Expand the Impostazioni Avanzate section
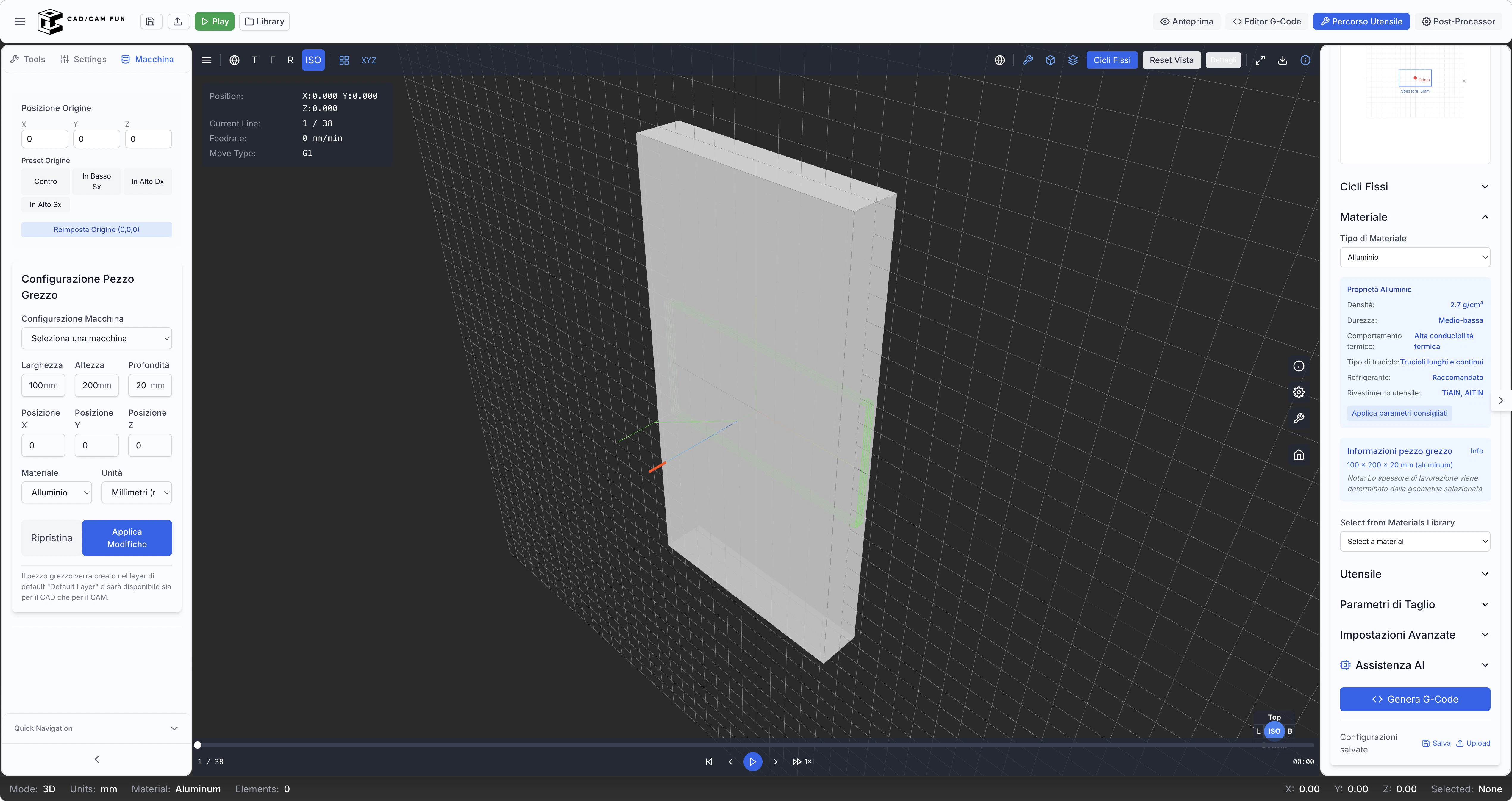Image resolution: width=1512 pixels, height=801 pixels. [1415, 635]
